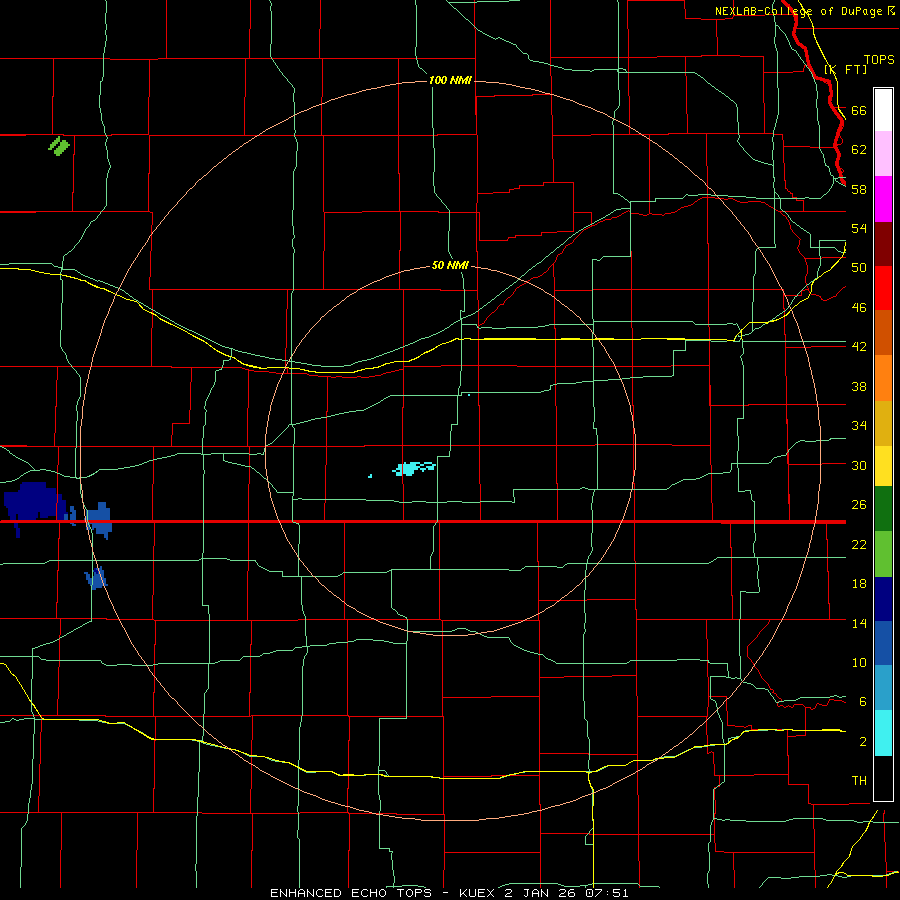
Task: Click the royal blue echo beside the navy echo
Action: pos(99,519)
